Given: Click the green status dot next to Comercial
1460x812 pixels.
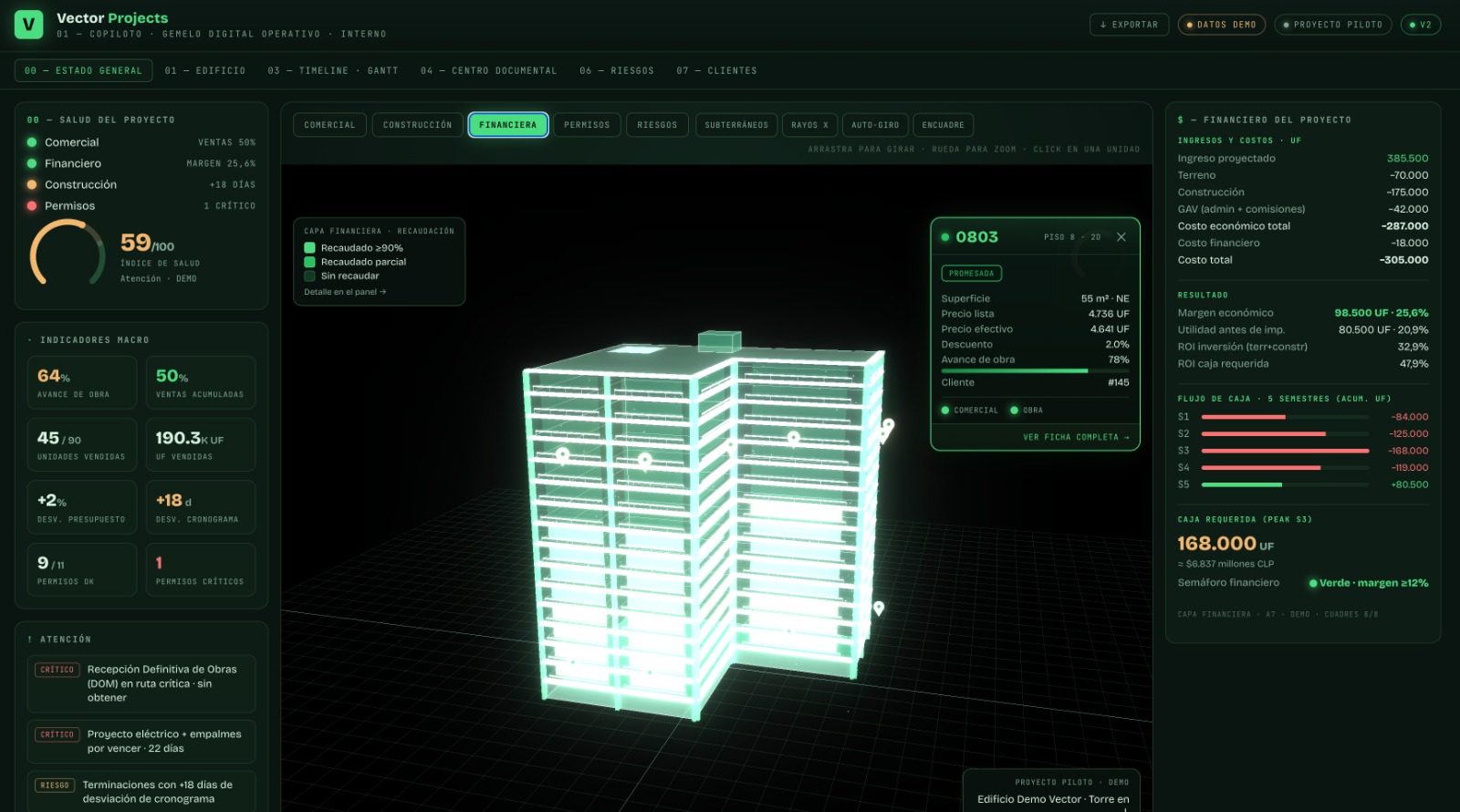Looking at the screenshot, I should [32, 142].
